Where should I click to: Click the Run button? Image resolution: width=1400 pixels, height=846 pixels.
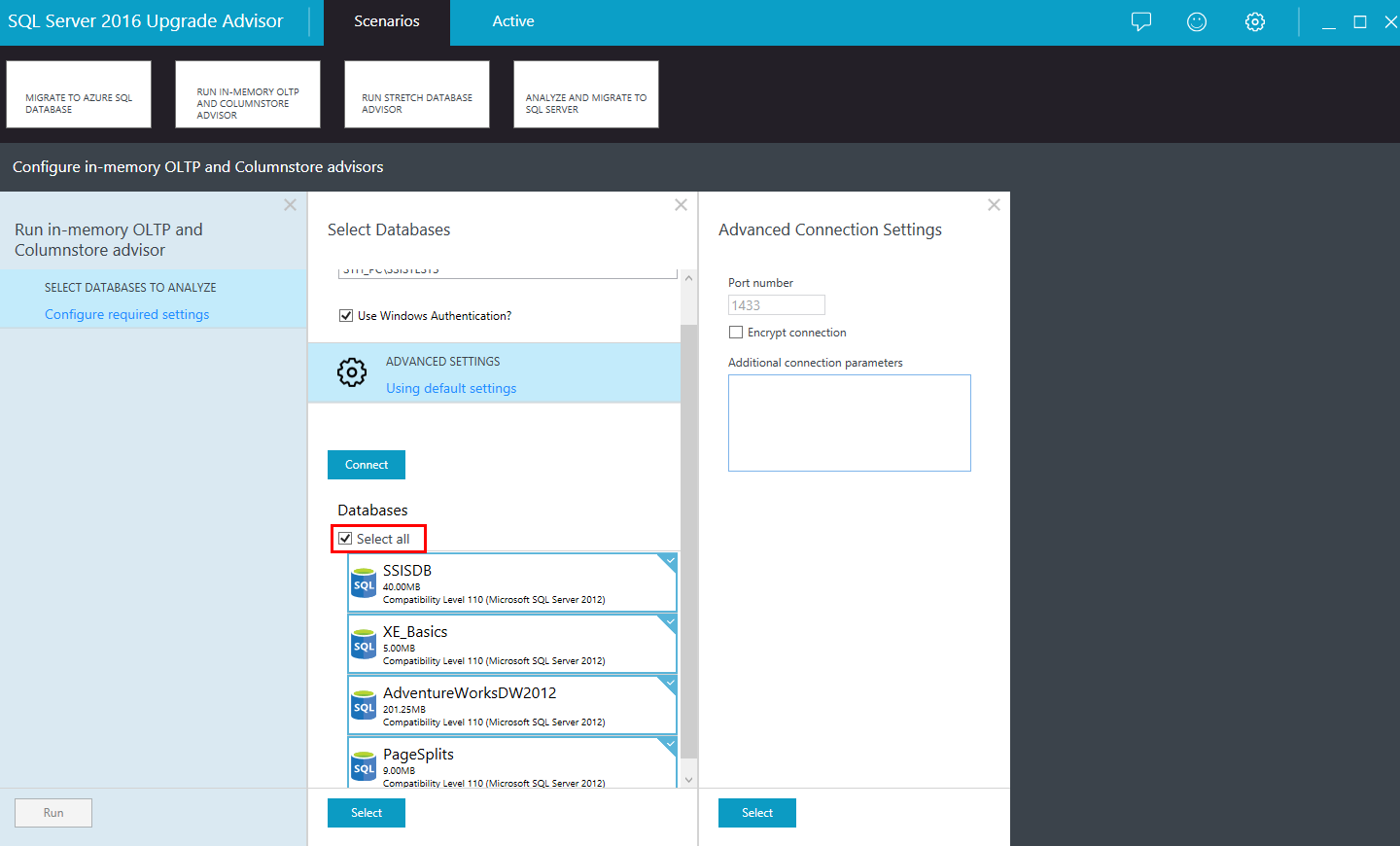pyautogui.click(x=53, y=813)
